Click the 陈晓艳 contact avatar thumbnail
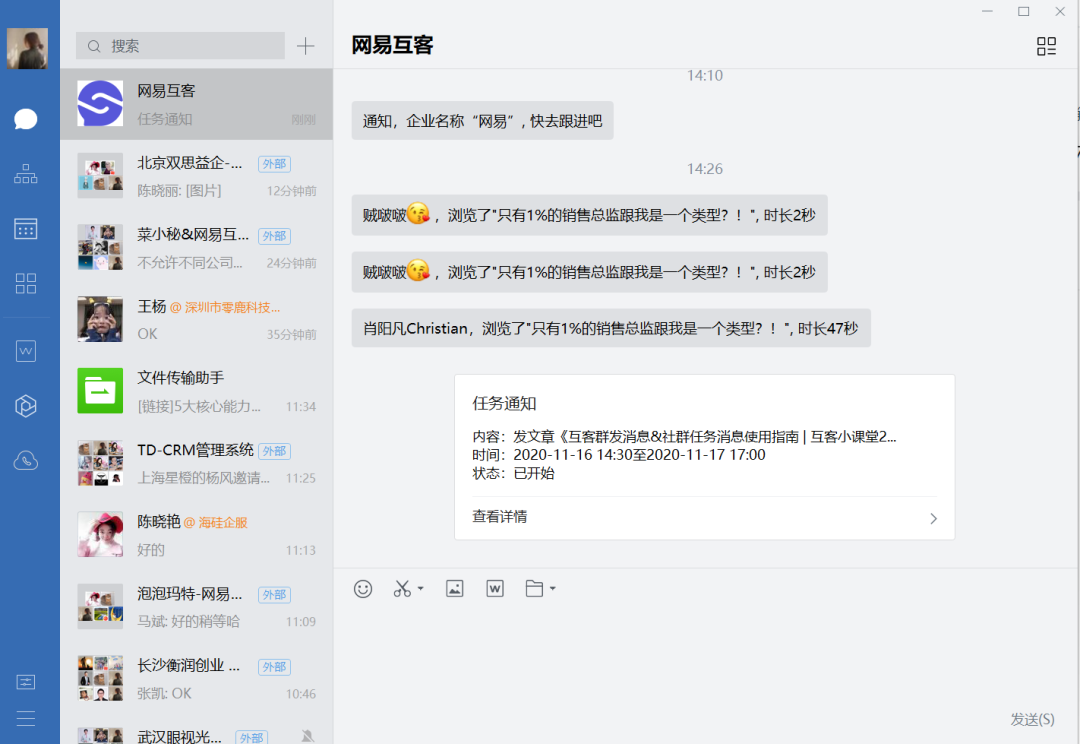1080x744 pixels. coord(100,535)
